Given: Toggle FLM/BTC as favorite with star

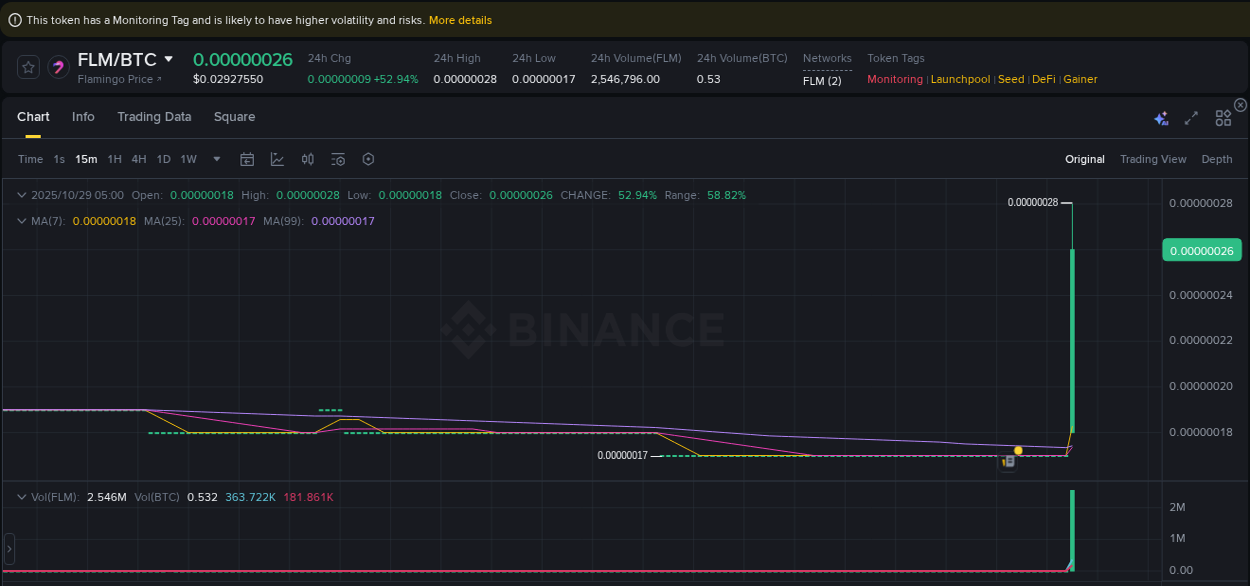Looking at the screenshot, I should click(28, 66).
